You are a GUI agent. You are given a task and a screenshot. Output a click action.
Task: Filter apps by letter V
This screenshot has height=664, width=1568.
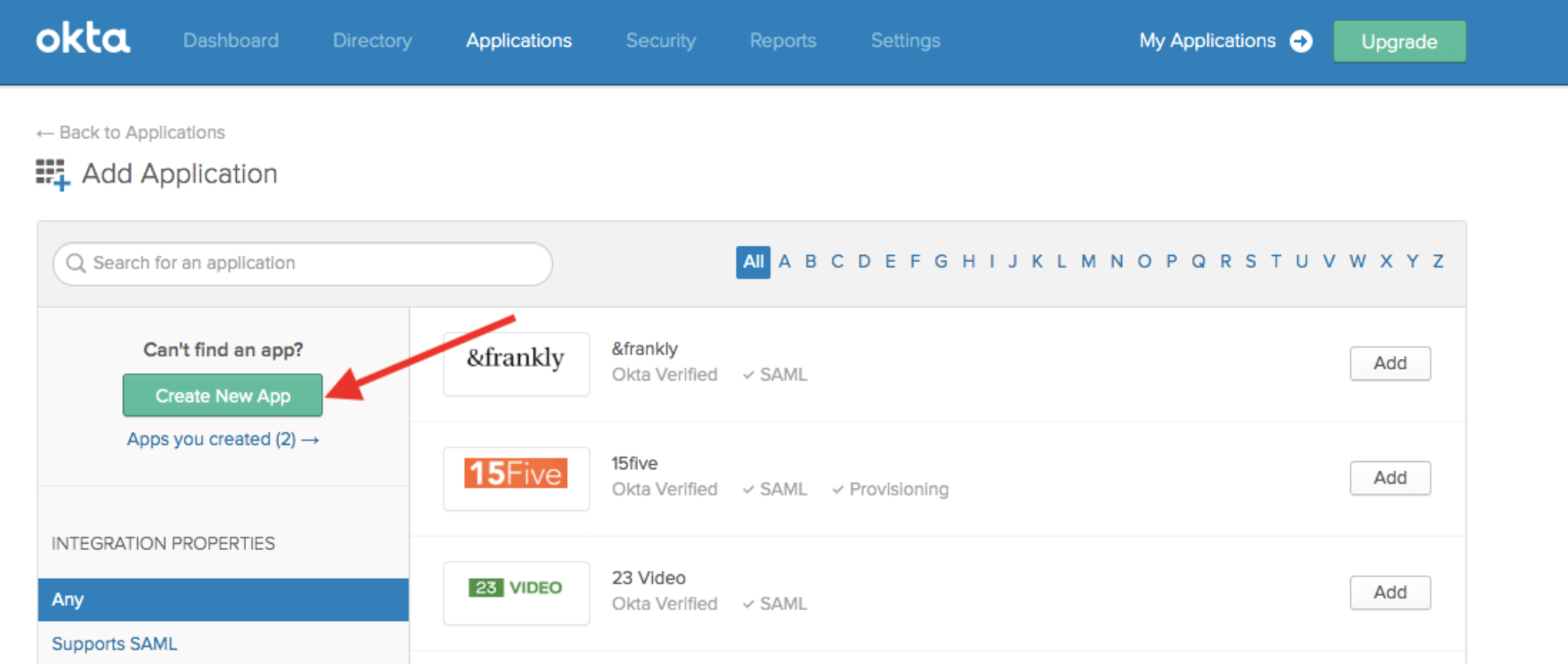[1328, 262]
